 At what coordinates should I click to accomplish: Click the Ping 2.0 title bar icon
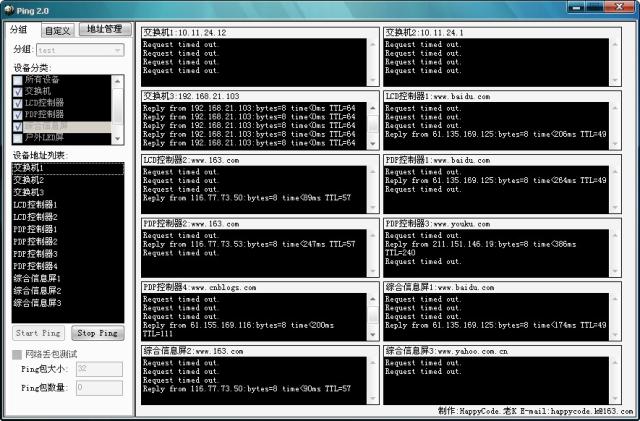tap(9, 10)
